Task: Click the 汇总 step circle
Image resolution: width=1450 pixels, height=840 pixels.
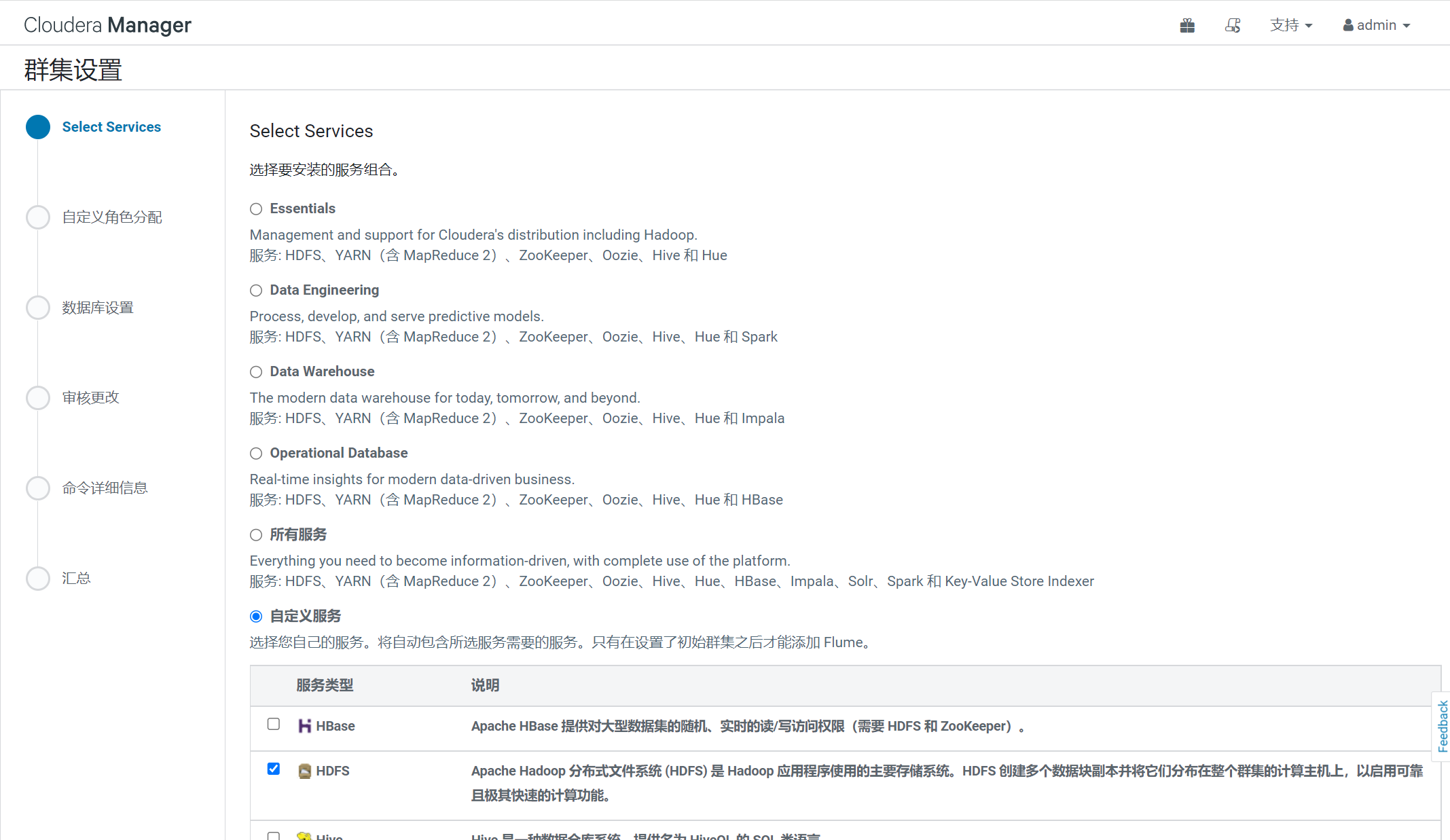Action: pyautogui.click(x=38, y=579)
